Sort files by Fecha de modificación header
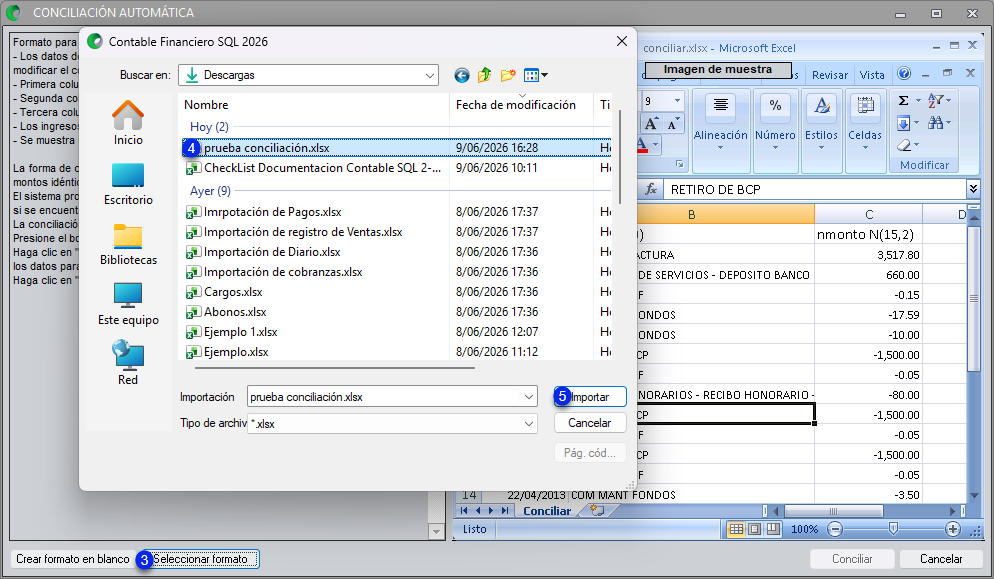 coord(522,105)
